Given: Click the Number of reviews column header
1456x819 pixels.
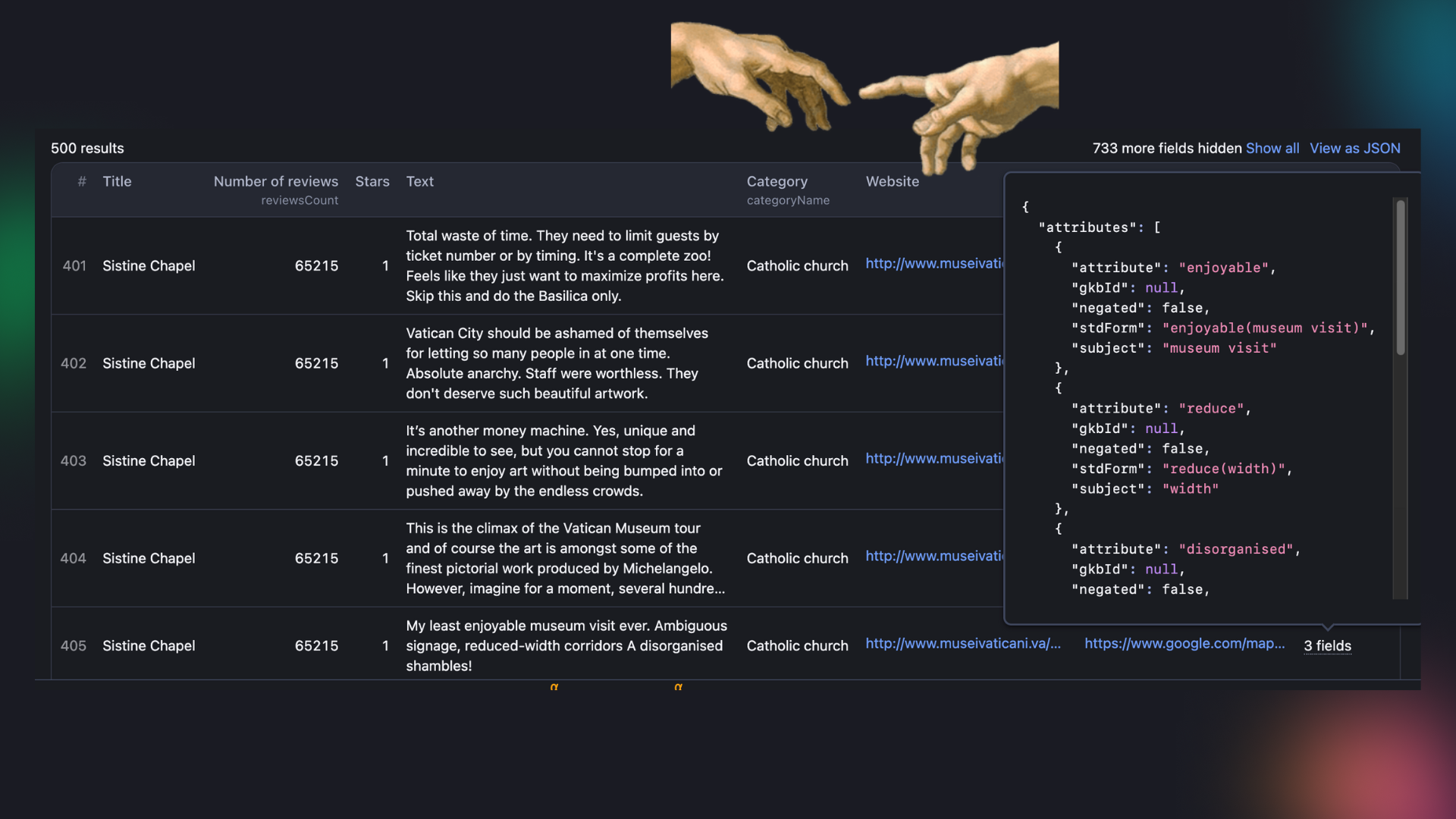Looking at the screenshot, I should click(275, 182).
